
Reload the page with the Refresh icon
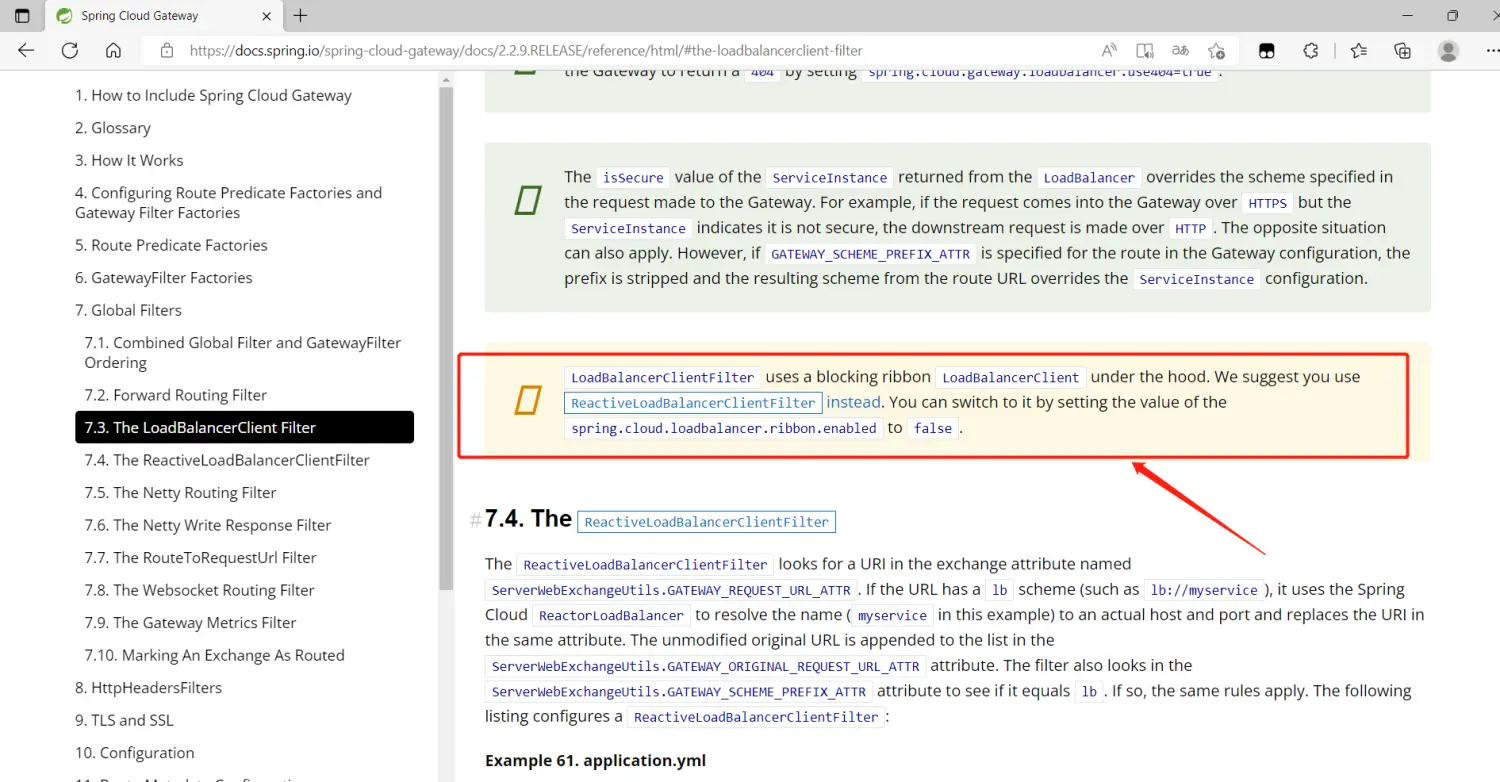[69, 50]
